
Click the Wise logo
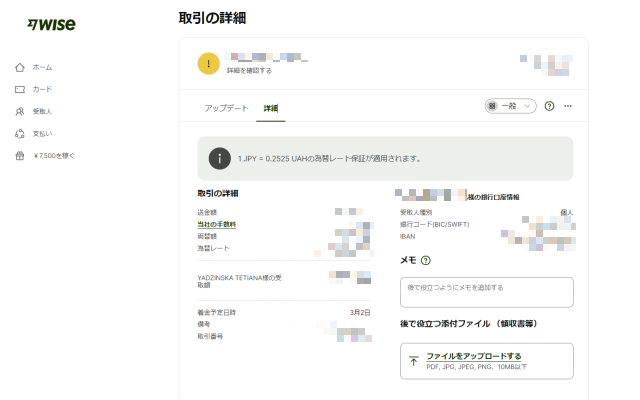click(x=50, y=23)
